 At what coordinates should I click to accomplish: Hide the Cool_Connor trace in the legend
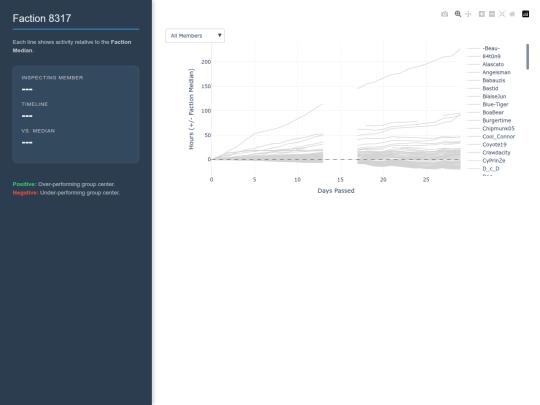pos(499,137)
